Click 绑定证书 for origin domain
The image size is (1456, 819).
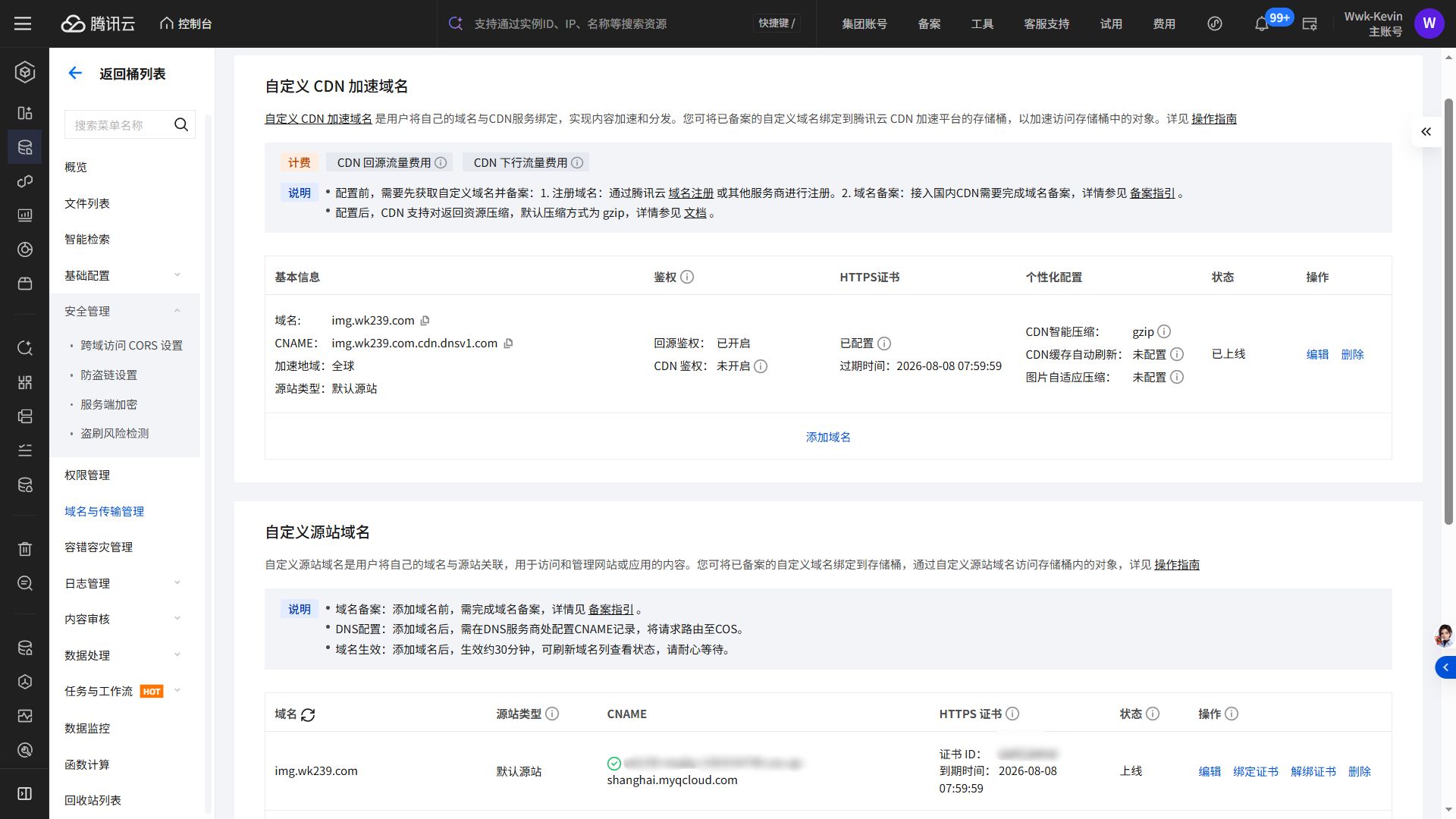[1256, 771]
